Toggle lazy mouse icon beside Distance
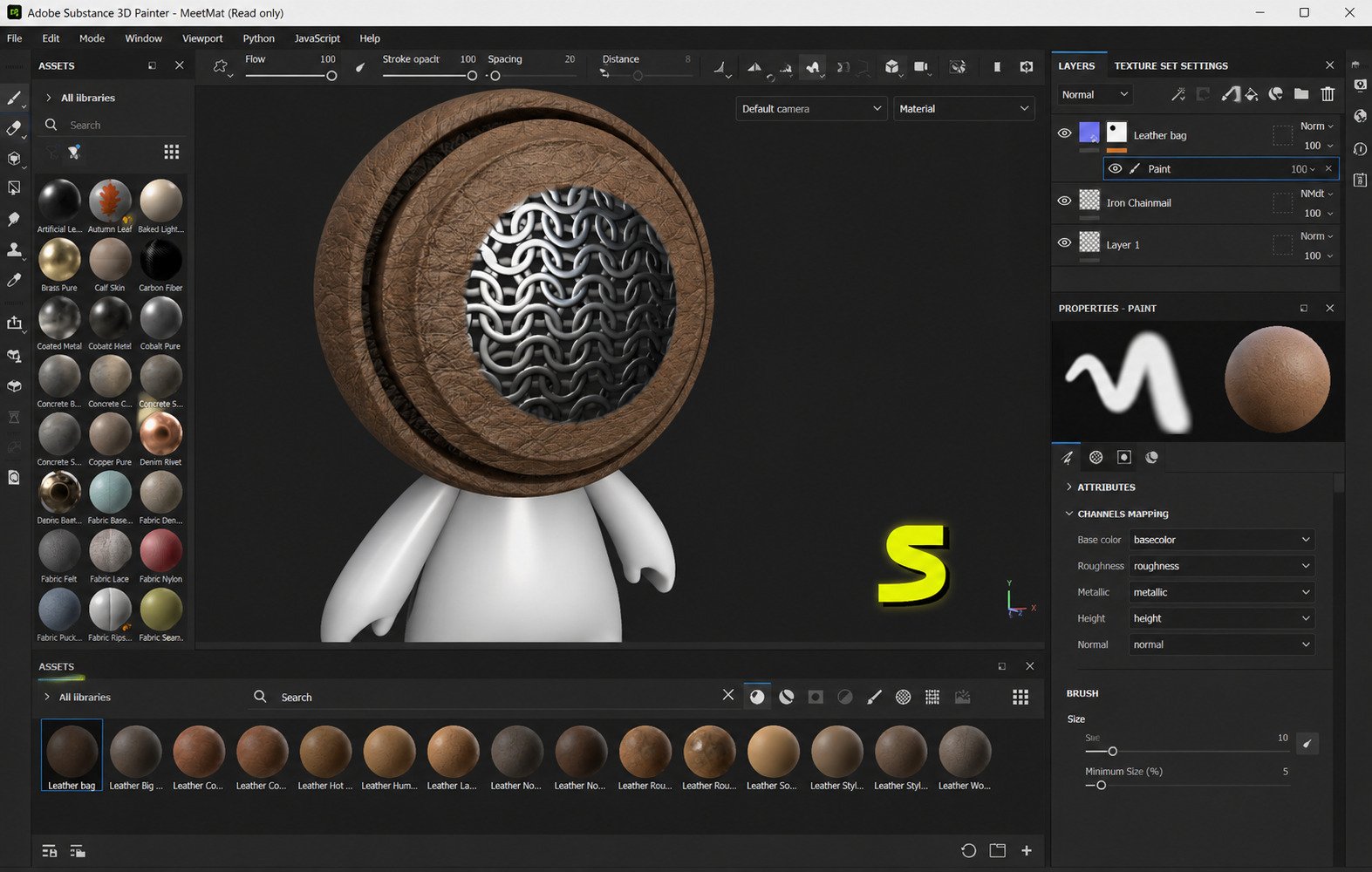The height and width of the screenshot is (872, 1372). 604,74
